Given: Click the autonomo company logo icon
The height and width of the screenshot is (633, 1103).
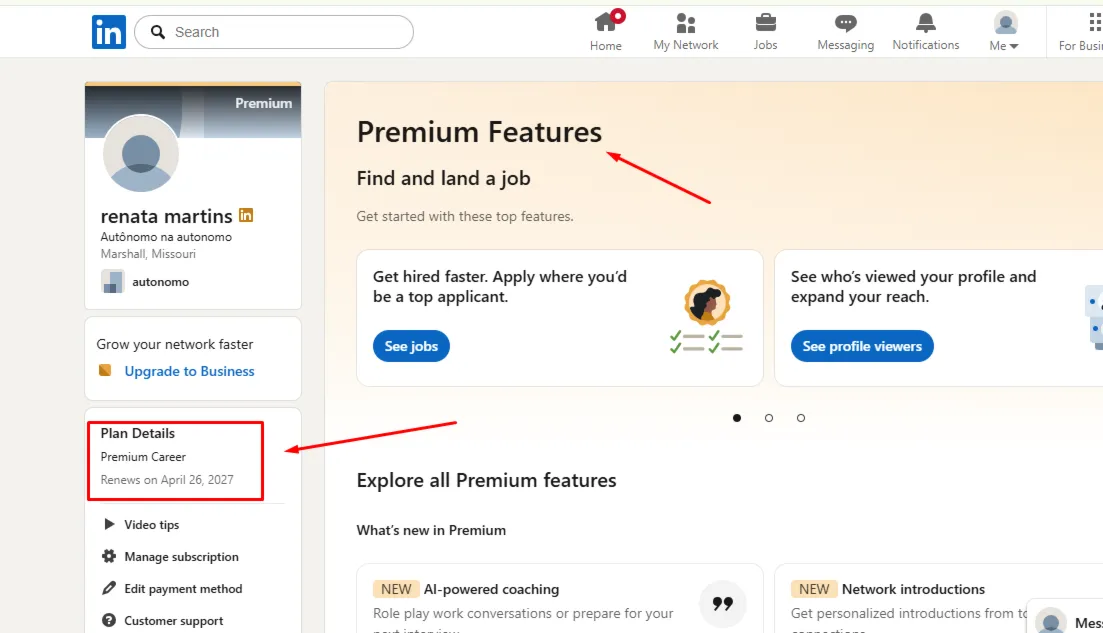Looking at the screenshot, I should [113, 281].
